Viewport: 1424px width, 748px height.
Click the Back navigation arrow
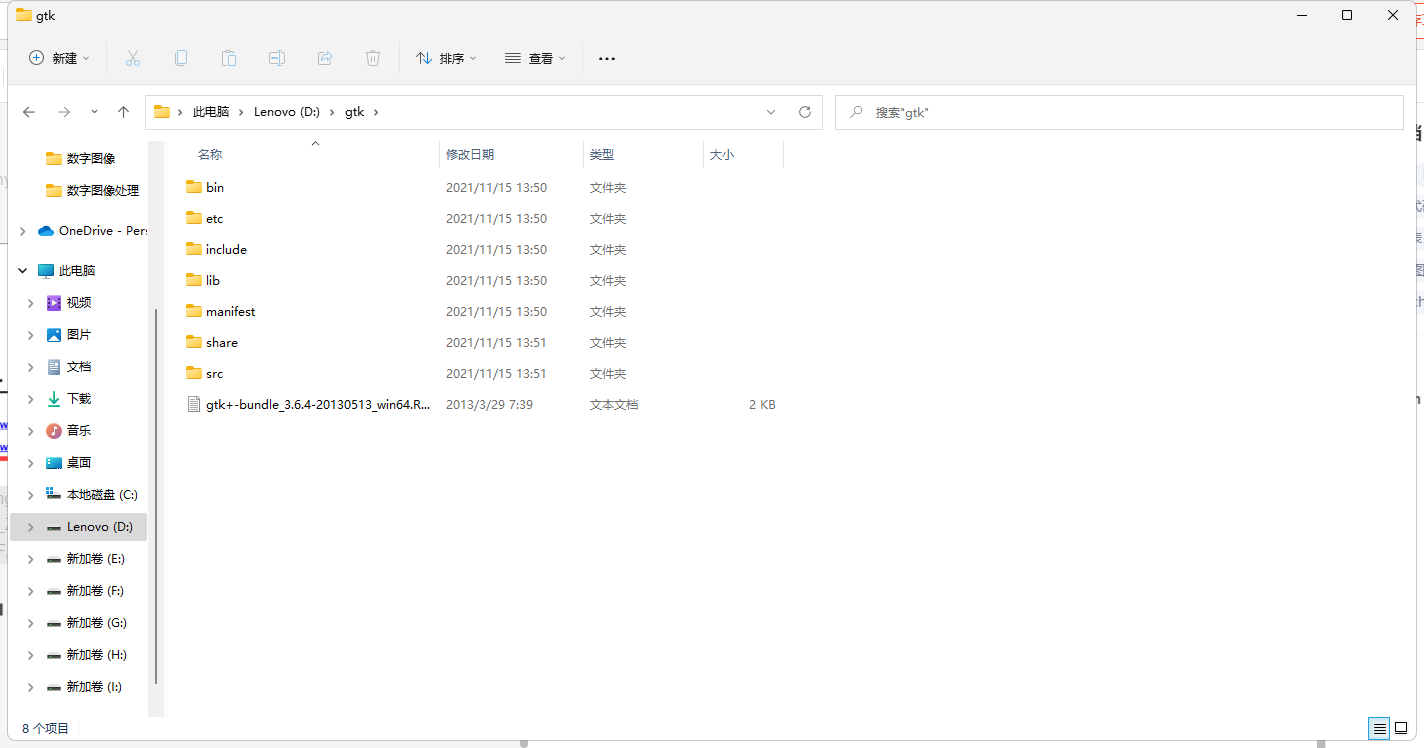29,112
